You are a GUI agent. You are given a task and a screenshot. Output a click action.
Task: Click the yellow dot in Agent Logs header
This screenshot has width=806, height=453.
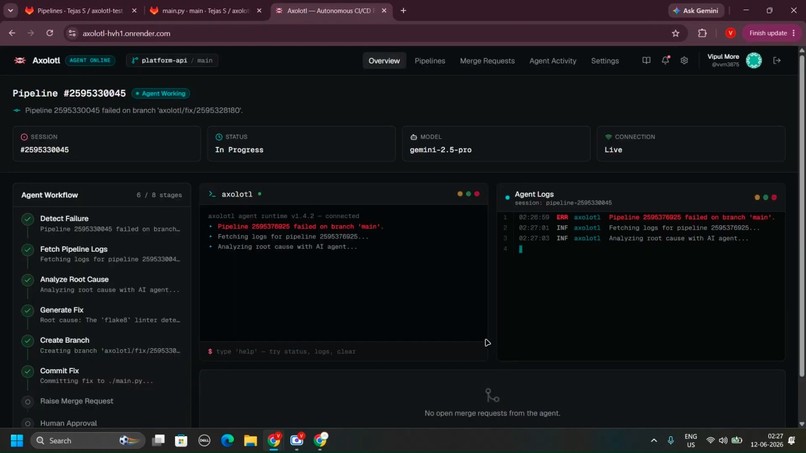tap(757, 197)
